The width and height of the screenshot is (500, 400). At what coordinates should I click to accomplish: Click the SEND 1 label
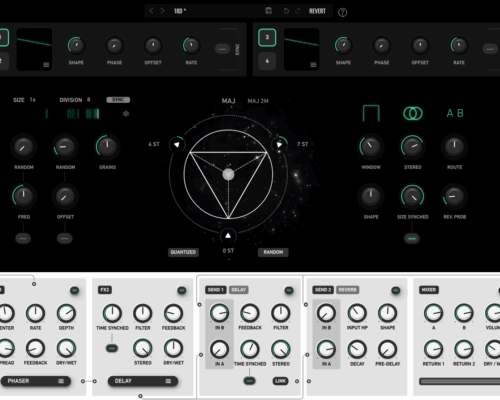[x=216, y=290]
